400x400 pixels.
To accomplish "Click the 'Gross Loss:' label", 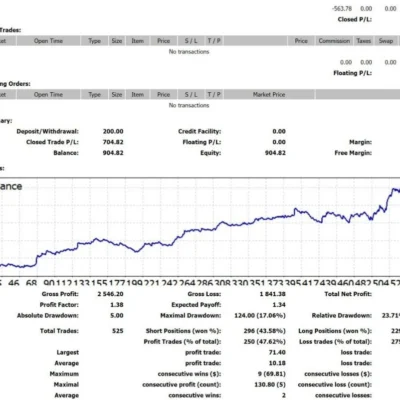I will pyautogui.click(x=204, y=294).
